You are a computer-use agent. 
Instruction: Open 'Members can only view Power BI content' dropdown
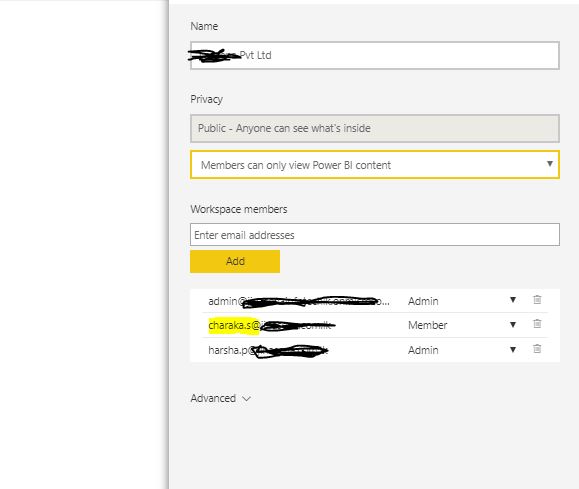tap(375, 165)
